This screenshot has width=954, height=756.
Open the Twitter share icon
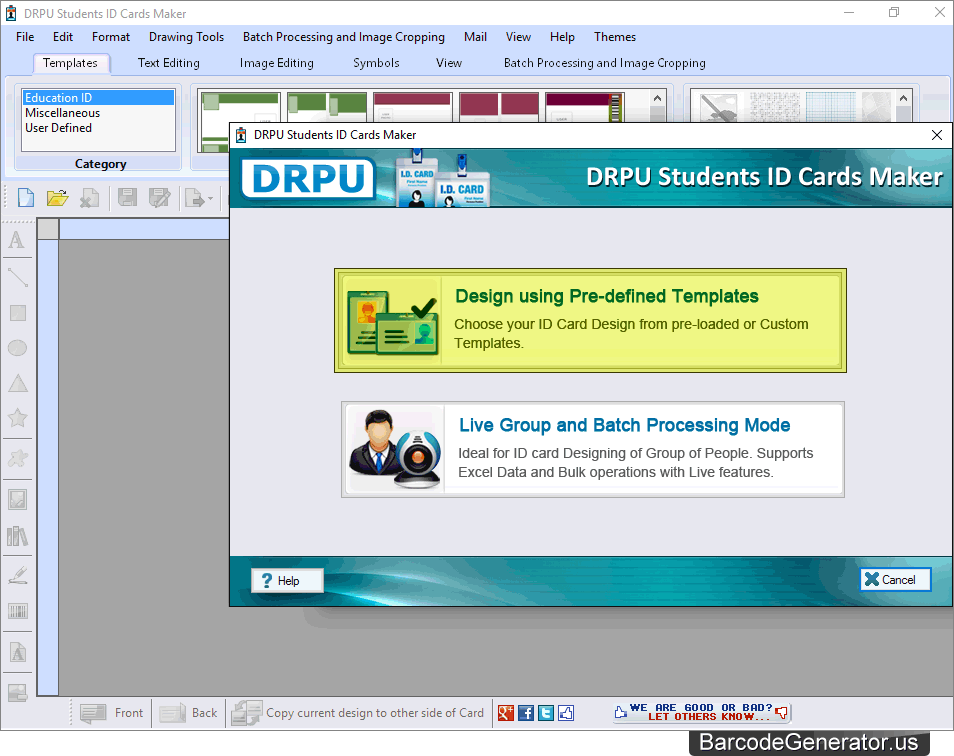coord(546,713)
